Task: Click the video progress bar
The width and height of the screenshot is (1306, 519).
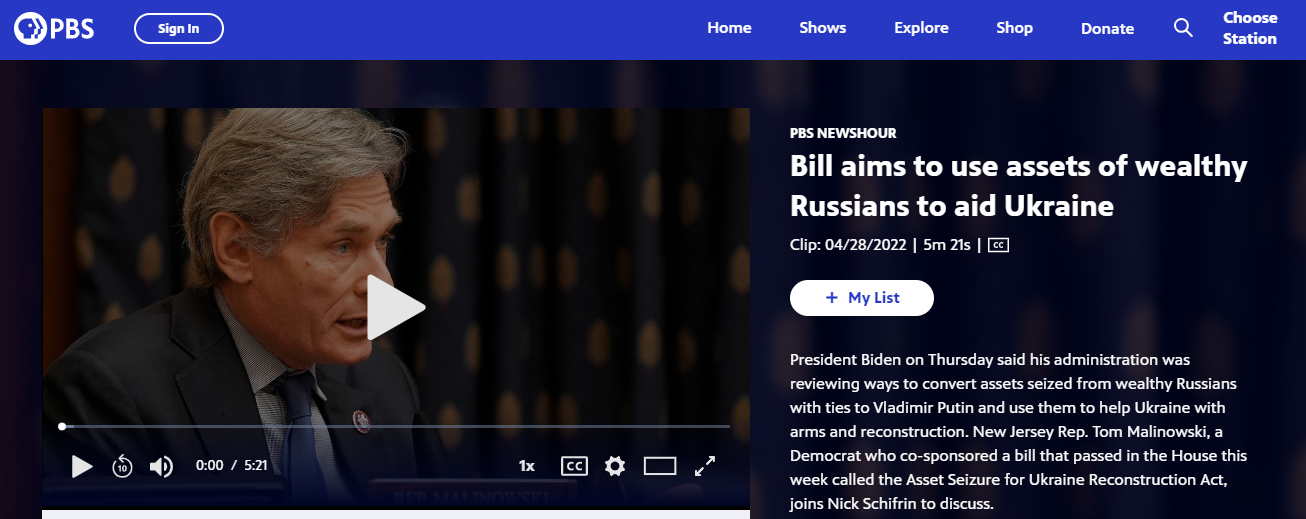Action: point(395,427)
